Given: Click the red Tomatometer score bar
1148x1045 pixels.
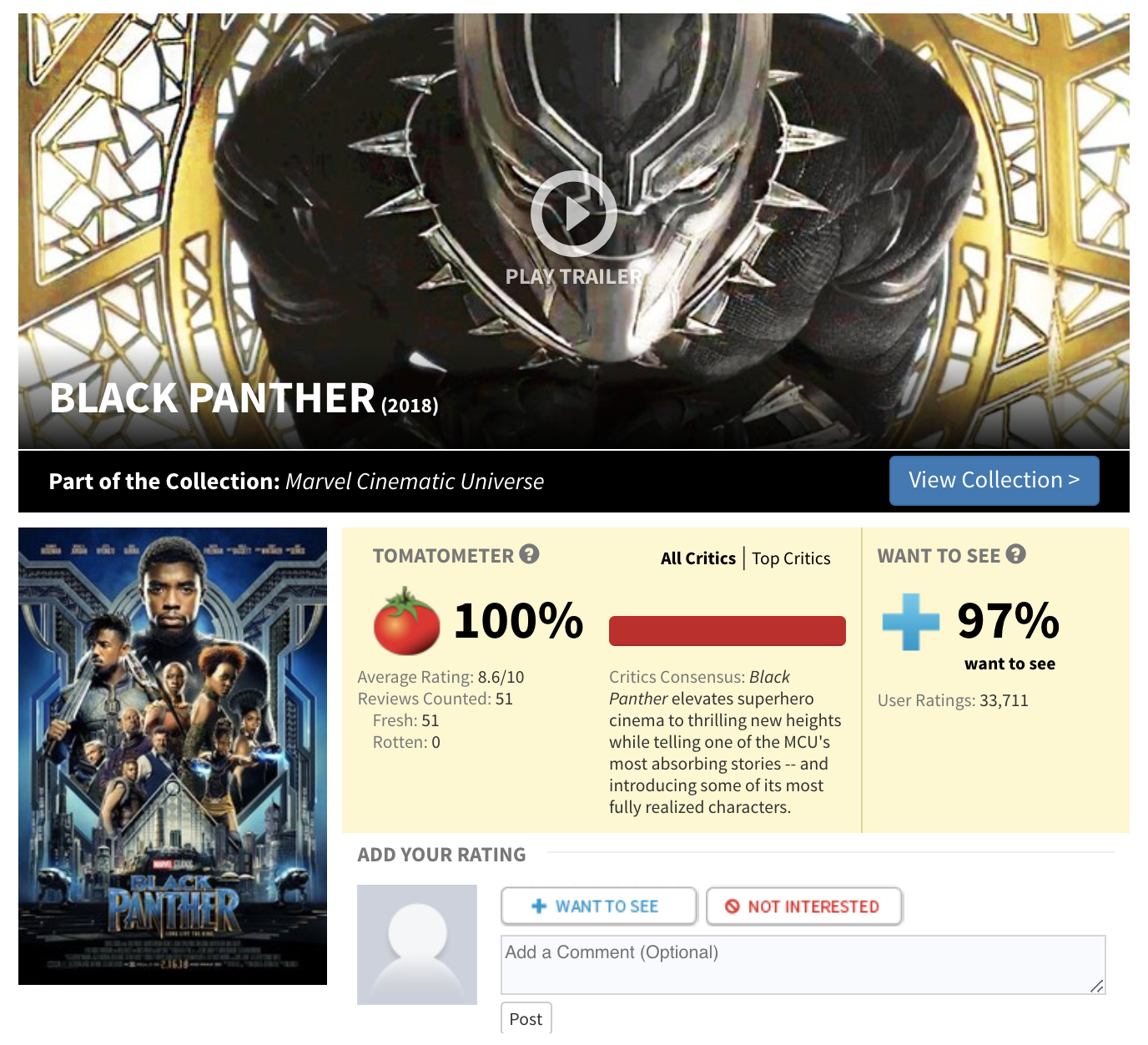Looking at the screenshot, I should pos(727,631).
